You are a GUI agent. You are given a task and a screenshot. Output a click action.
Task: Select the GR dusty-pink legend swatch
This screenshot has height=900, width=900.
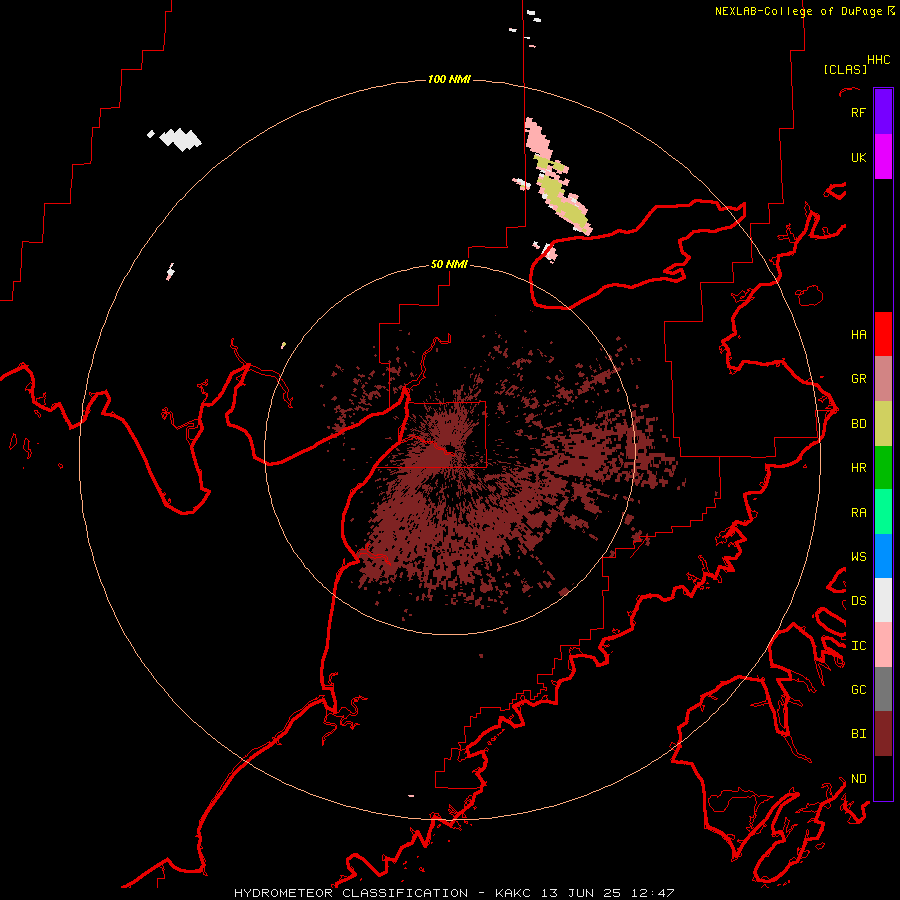(883, 379)
